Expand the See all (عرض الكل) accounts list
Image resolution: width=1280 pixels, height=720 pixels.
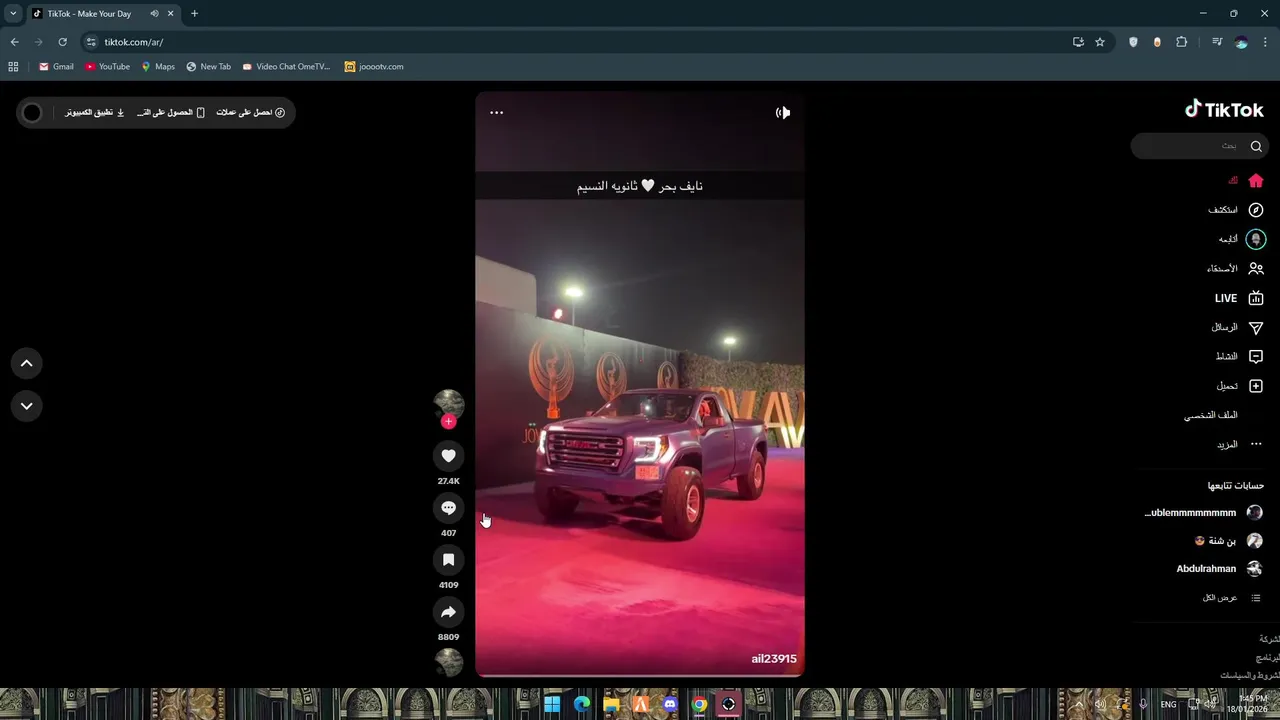tap(1232, 598)
